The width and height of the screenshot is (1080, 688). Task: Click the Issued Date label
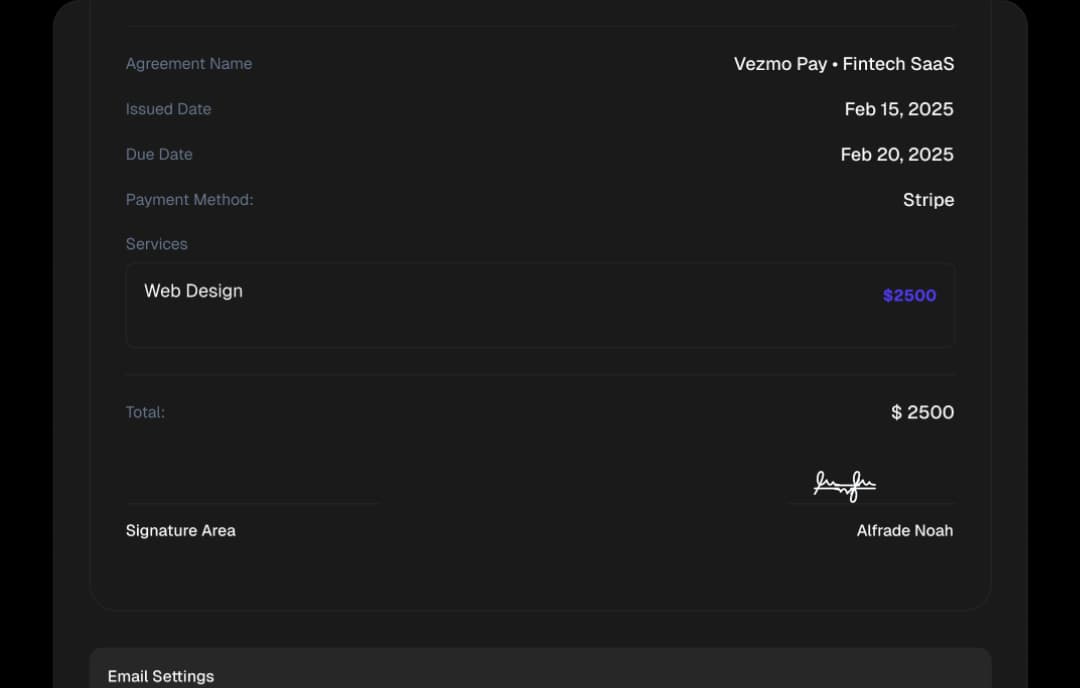168,109
